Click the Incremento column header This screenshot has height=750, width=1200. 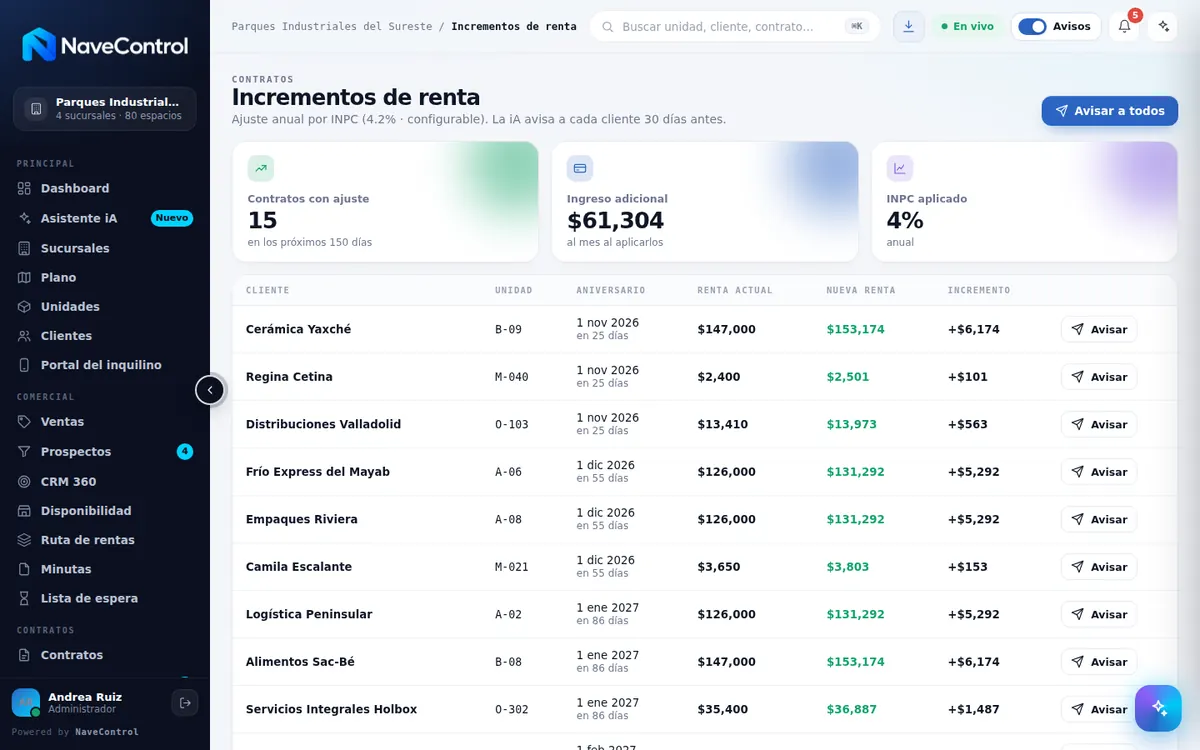pos(979,290)
